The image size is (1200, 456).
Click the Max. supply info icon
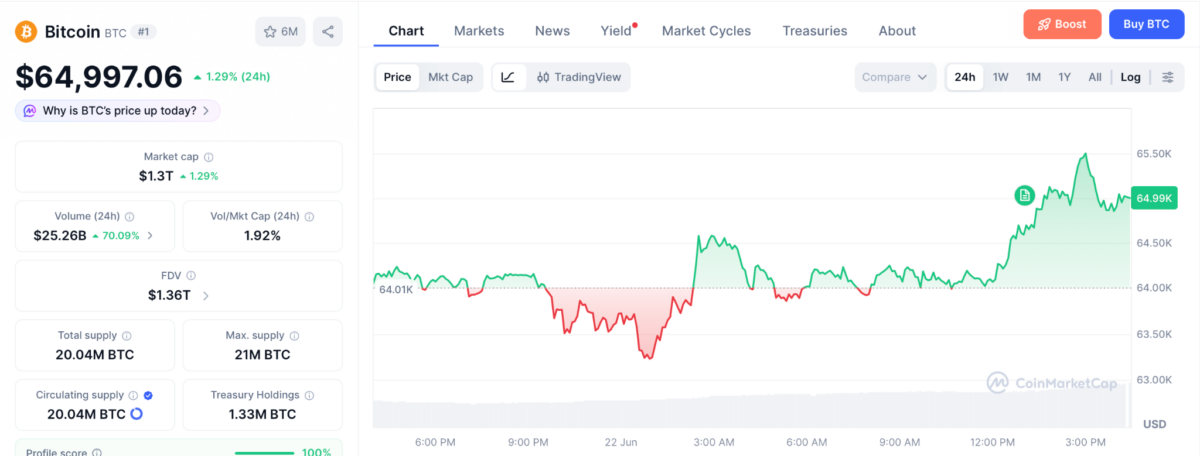click(295, 336)
